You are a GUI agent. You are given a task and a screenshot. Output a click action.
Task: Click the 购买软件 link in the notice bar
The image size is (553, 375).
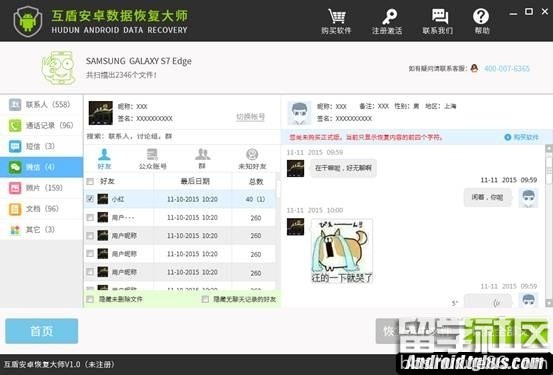pos(522,137)
